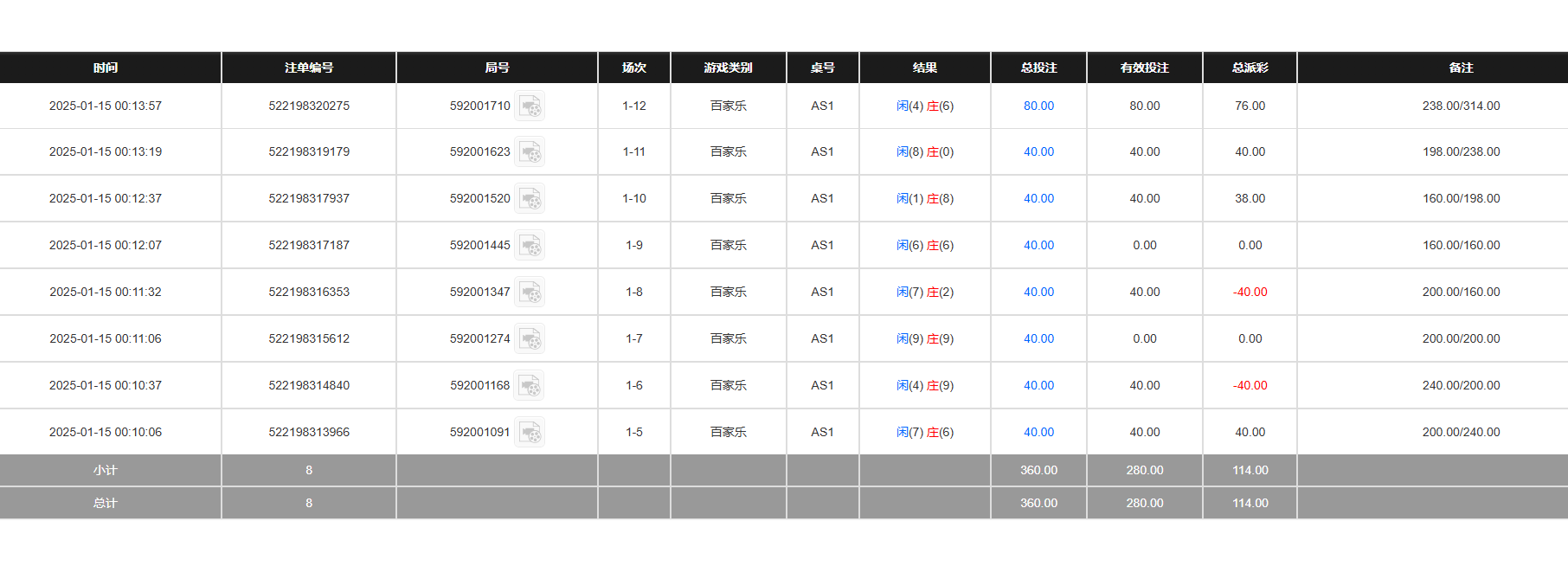Screen dimensions: 1568x579
Task: Click replay icon beside round 592001520
Action: coord(530,199)
